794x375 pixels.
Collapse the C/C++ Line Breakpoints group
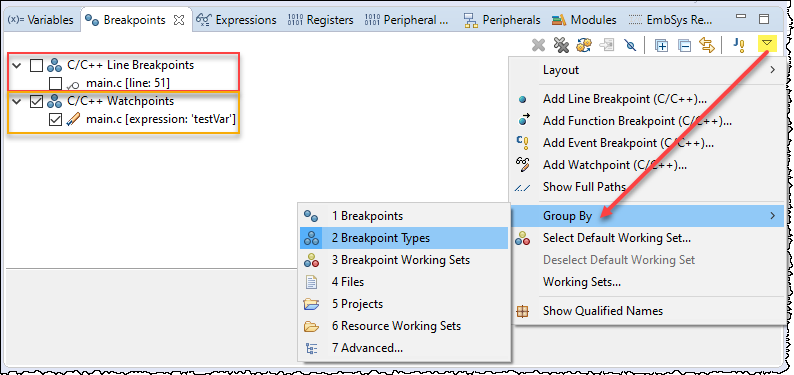point(17,65)
